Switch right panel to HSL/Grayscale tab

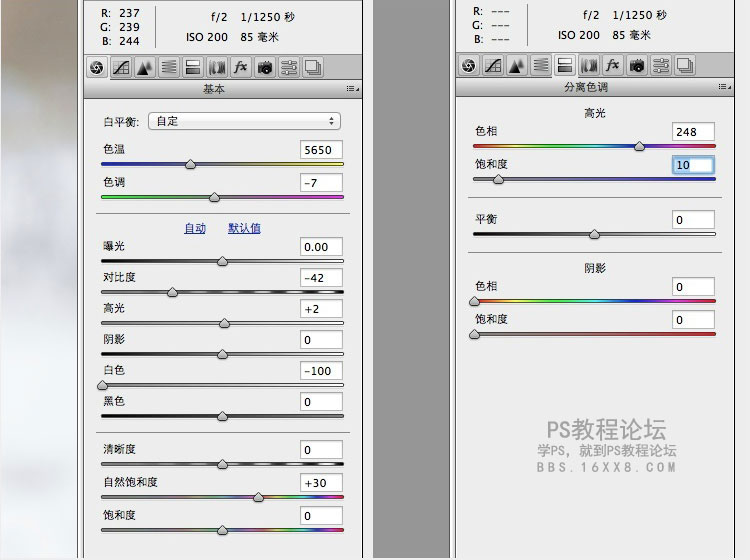(541, 66)
